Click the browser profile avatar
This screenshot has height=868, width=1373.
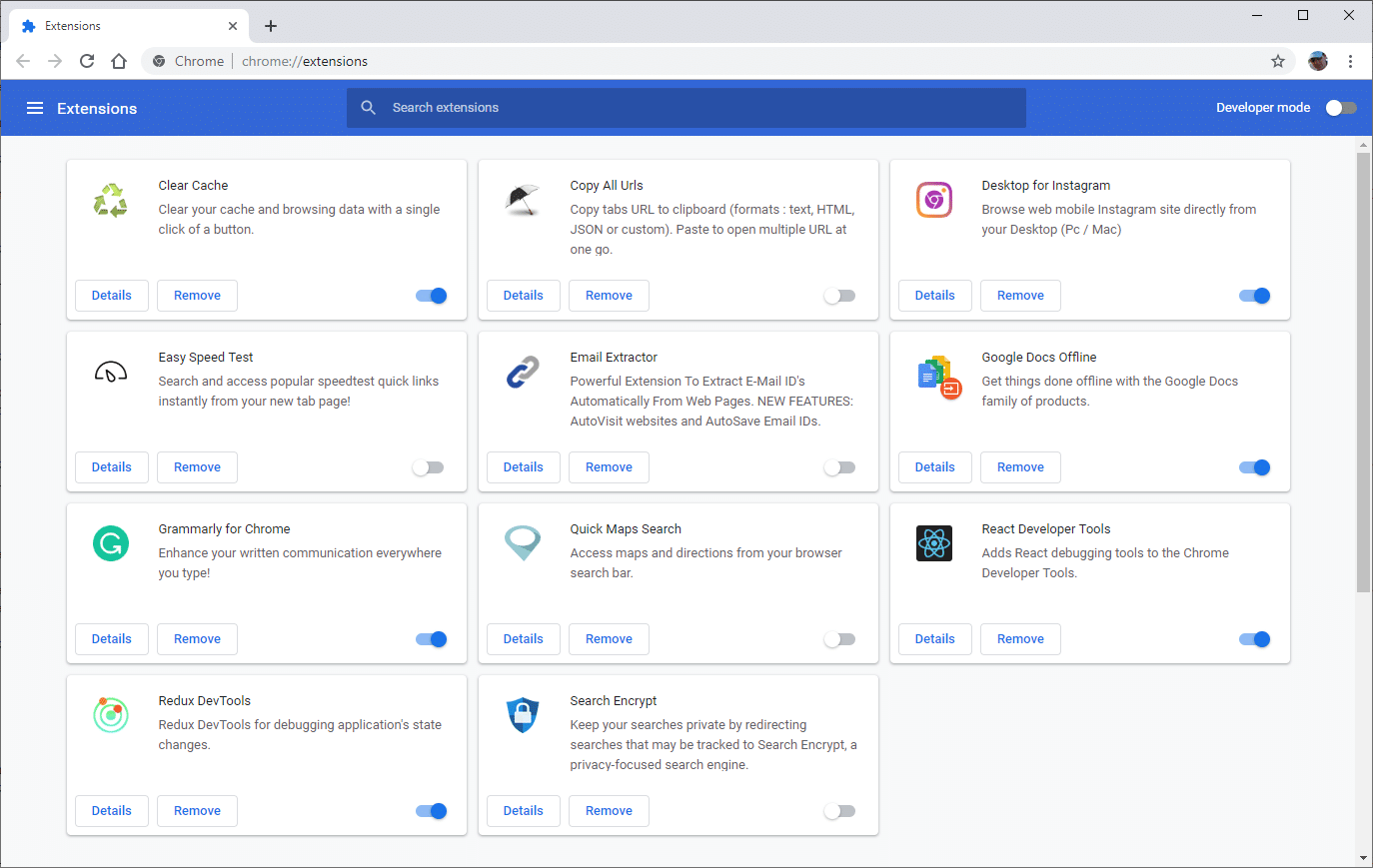(x=1317, y=61)
